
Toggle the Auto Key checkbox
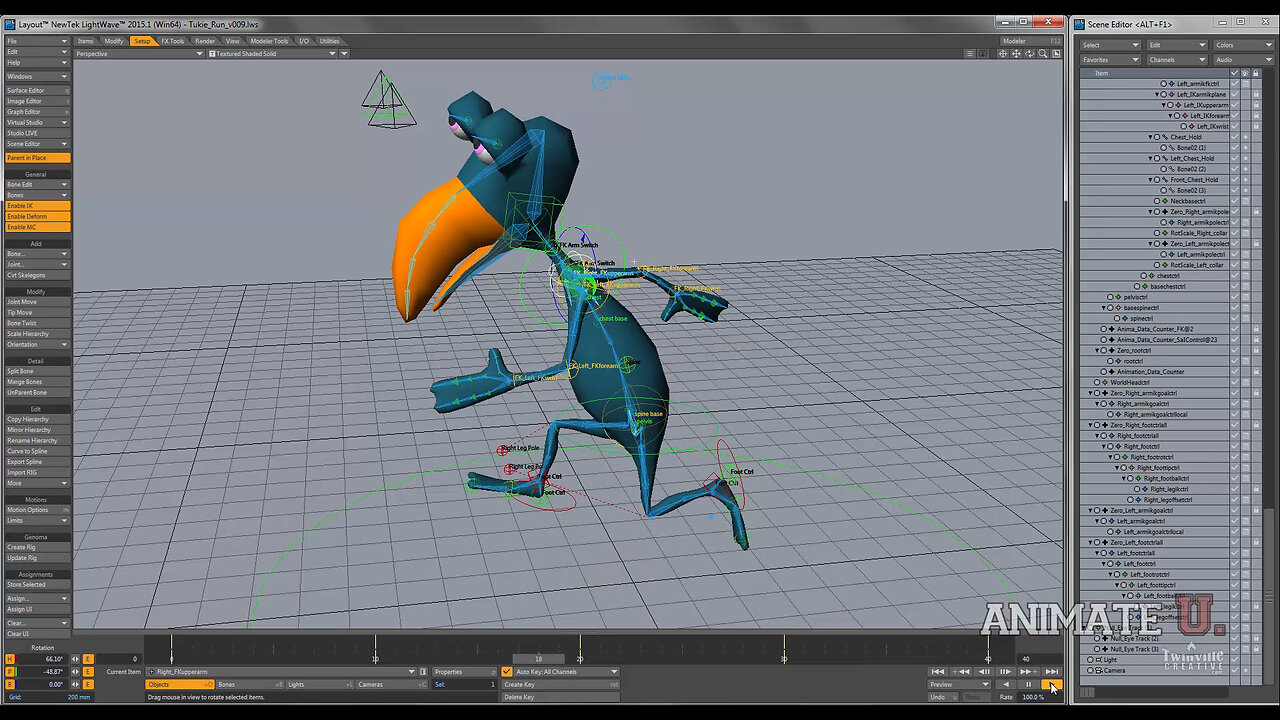coord(507,672)
